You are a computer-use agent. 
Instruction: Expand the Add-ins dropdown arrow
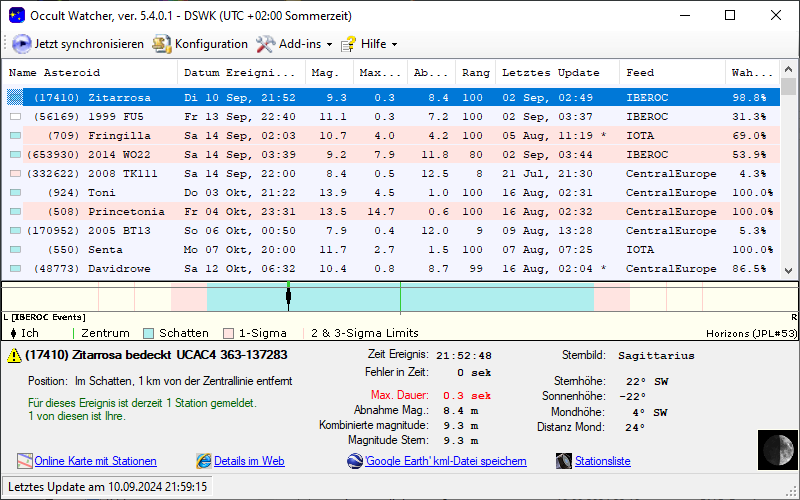329,45
